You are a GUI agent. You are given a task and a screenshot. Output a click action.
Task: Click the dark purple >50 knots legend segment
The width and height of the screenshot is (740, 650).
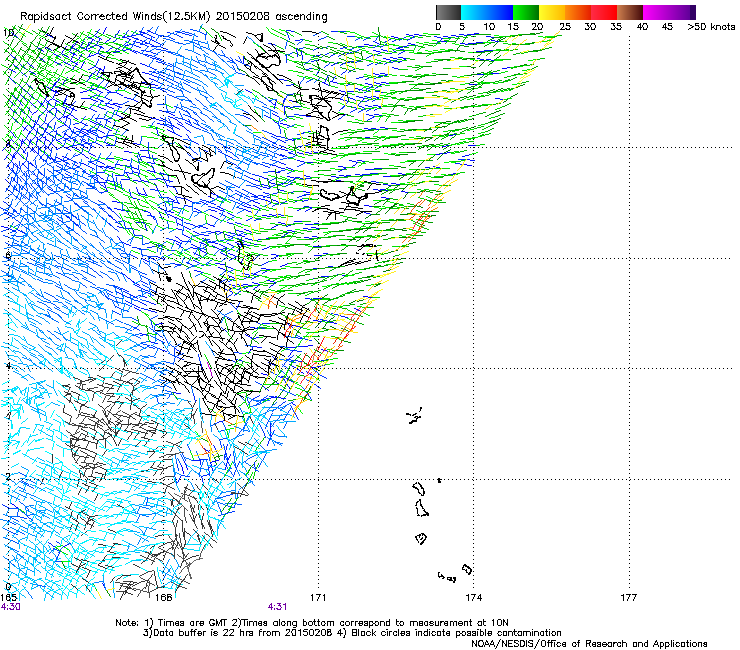693,12
